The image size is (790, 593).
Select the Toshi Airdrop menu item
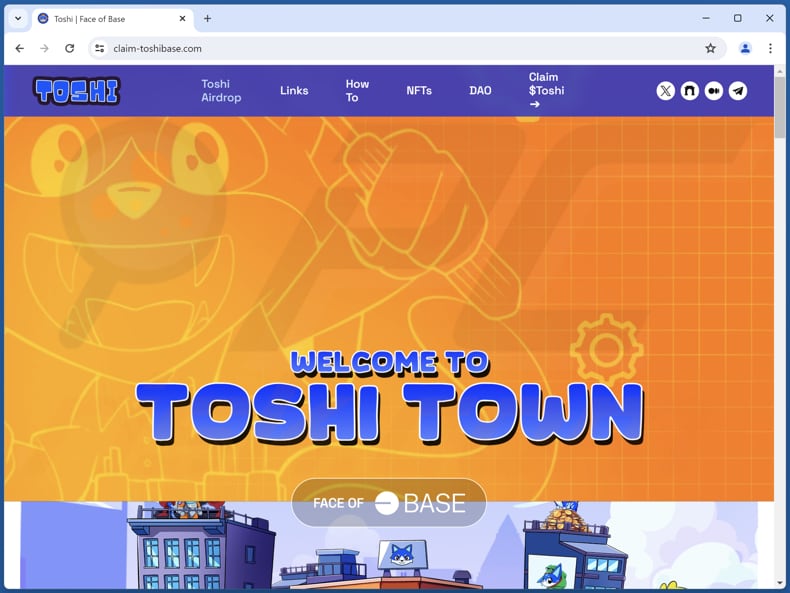pyautogui.click(x=220, y=91)
